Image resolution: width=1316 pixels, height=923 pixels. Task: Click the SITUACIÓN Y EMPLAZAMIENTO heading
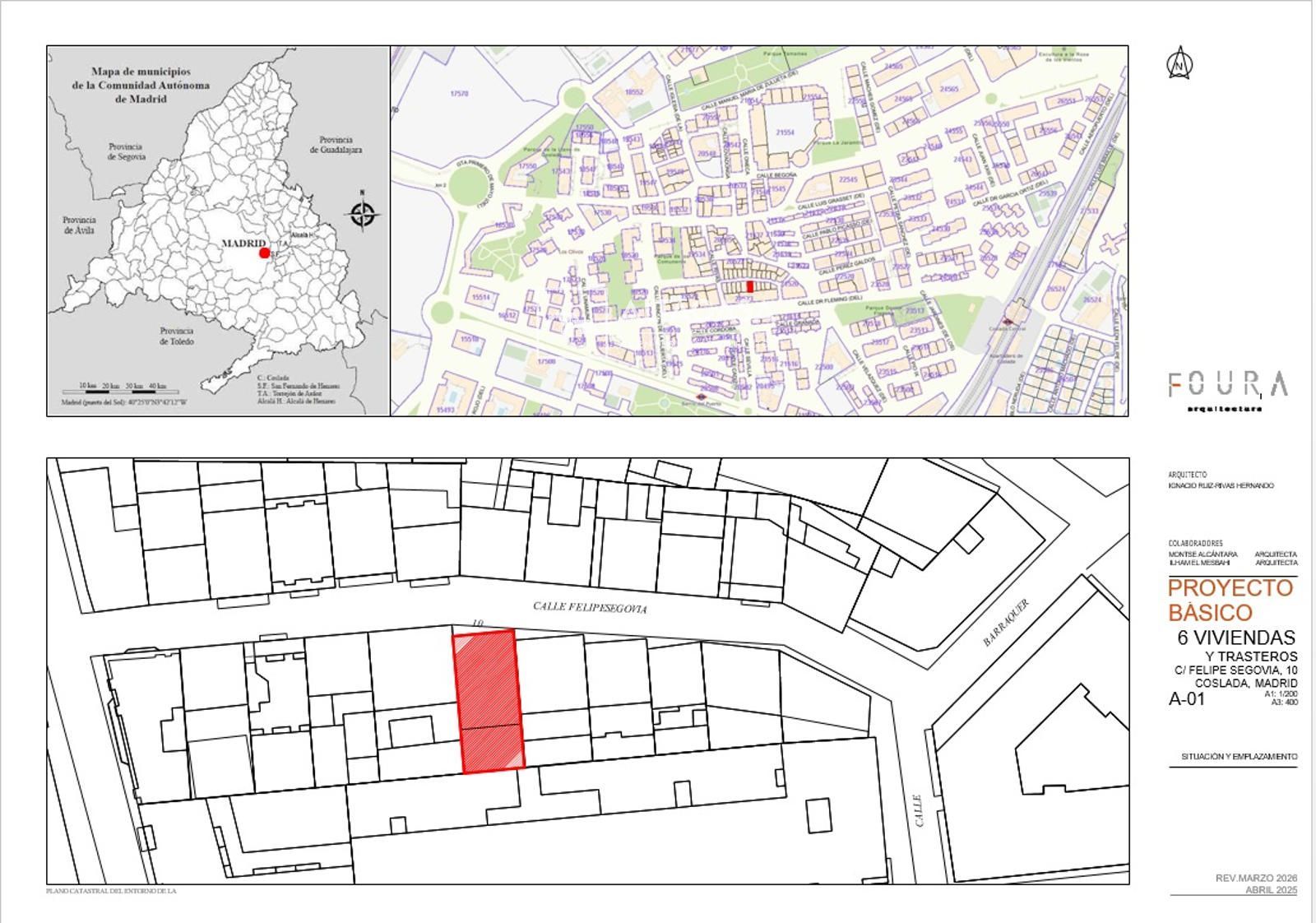[x=1239, y=757]
